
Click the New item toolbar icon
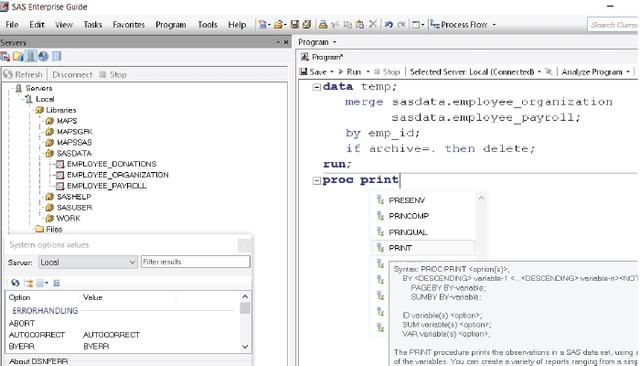click(262, 25)
